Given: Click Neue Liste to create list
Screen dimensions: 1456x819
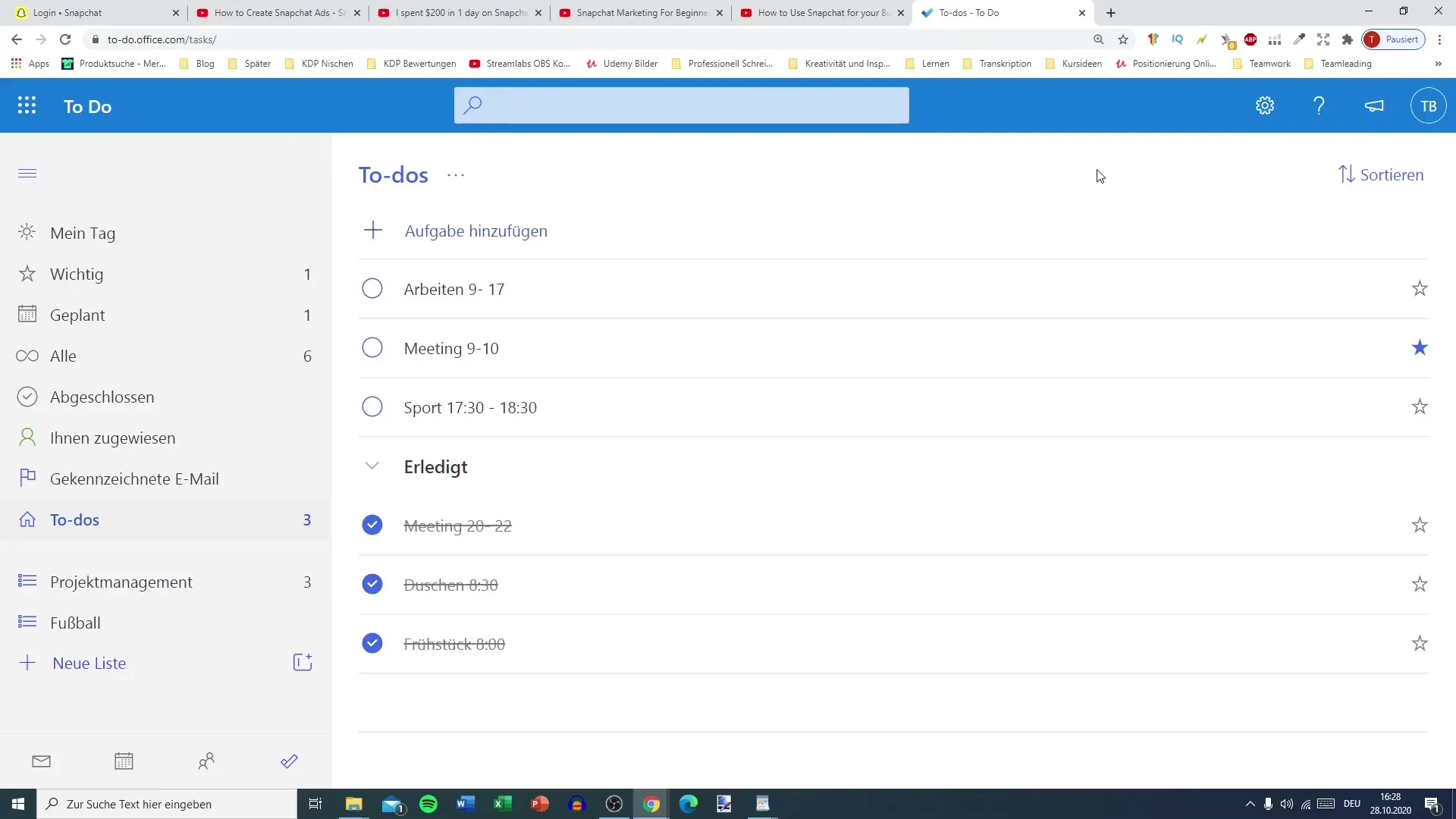Looking at the screenshot, I should coord(89,663).
